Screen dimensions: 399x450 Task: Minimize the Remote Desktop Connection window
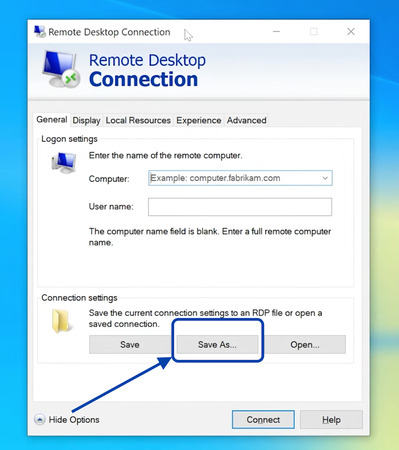276,32
